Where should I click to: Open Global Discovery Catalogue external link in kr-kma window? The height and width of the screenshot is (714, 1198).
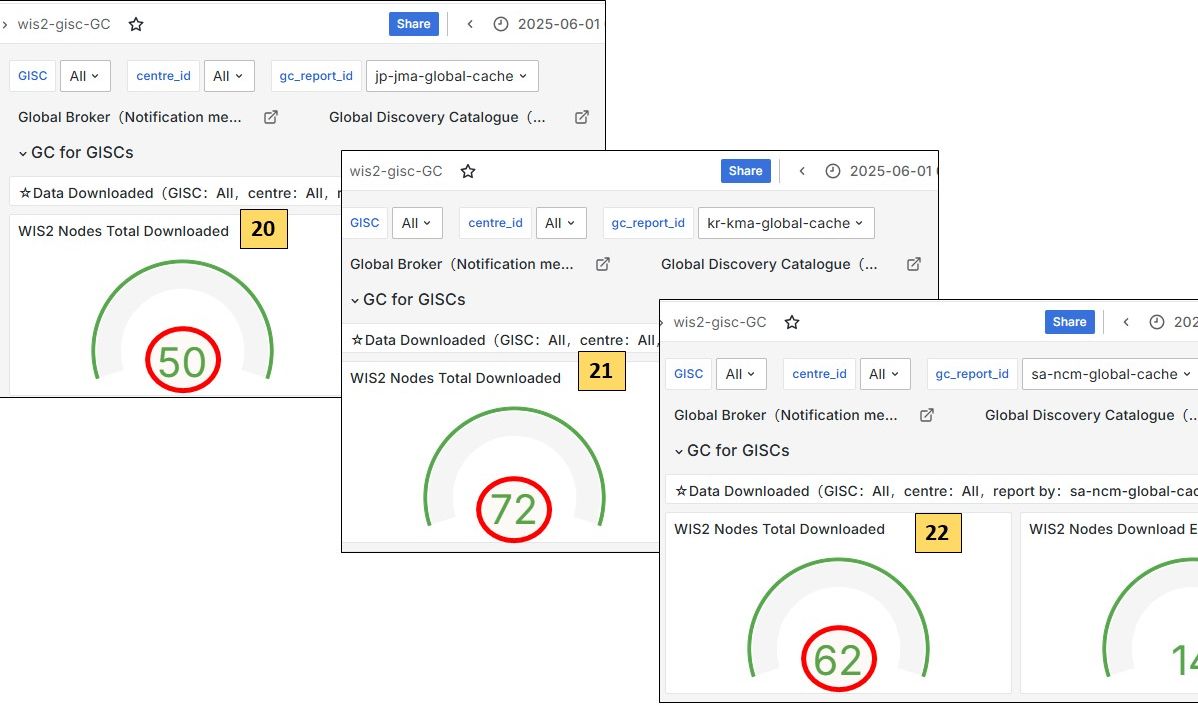tap(914, 264)
